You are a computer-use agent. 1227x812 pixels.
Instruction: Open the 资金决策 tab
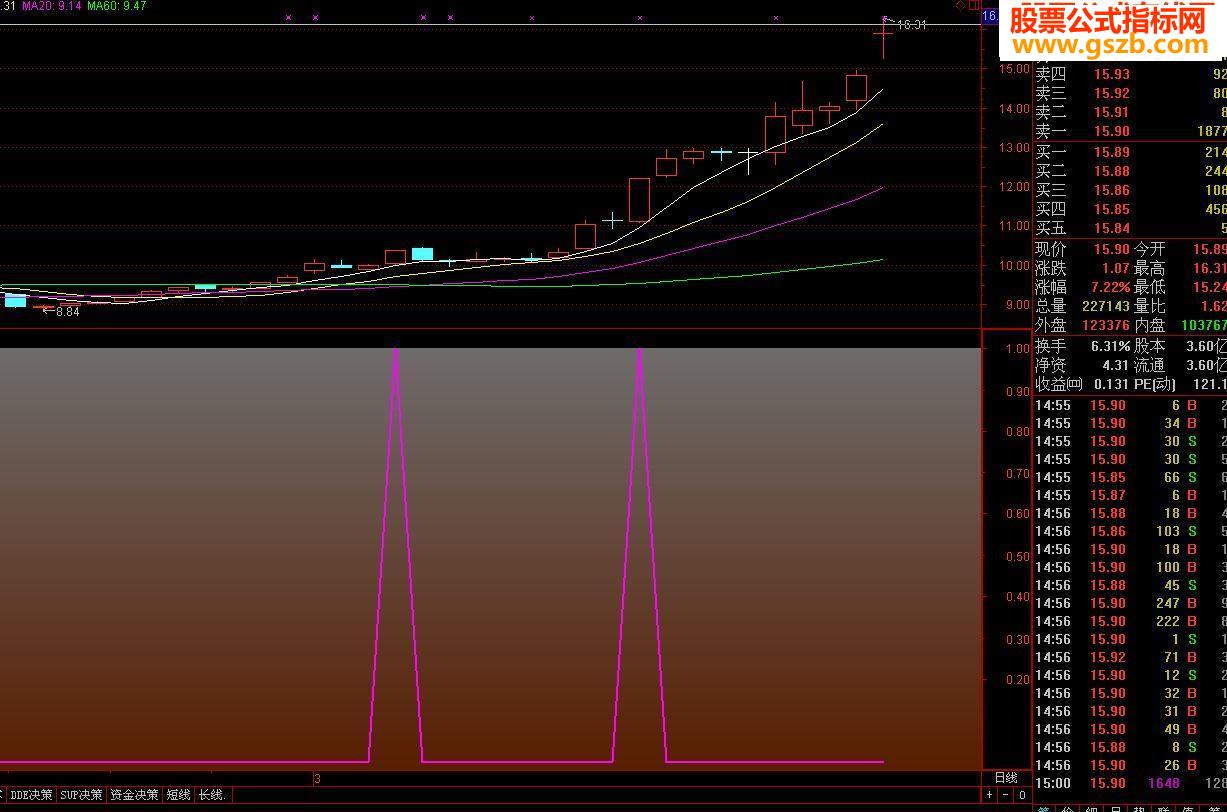[x=134, y=795]
